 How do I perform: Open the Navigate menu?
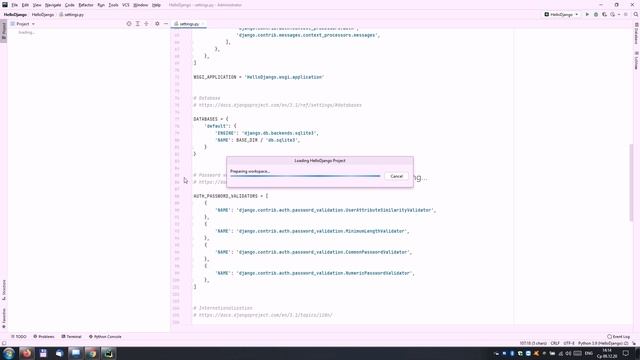[x=53, y=5]
